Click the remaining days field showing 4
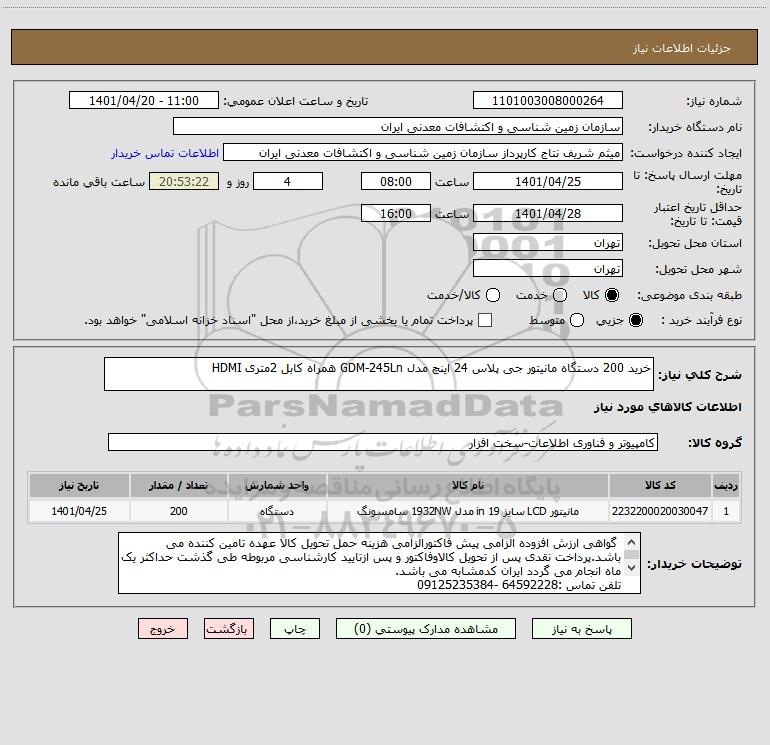The width and height of the screenshot is (770, 745). pyautogui.click(x=288, y=181)
